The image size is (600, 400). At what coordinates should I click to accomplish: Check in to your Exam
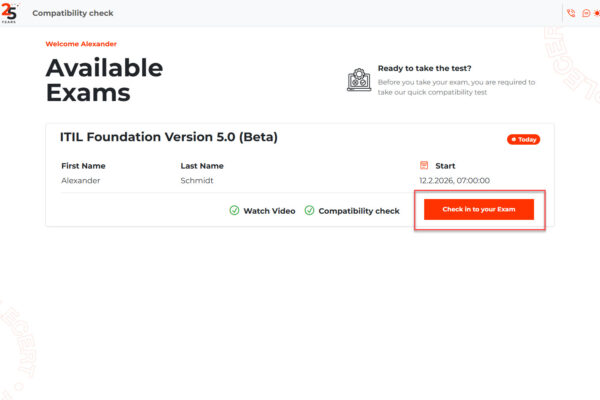coord(479,209)
